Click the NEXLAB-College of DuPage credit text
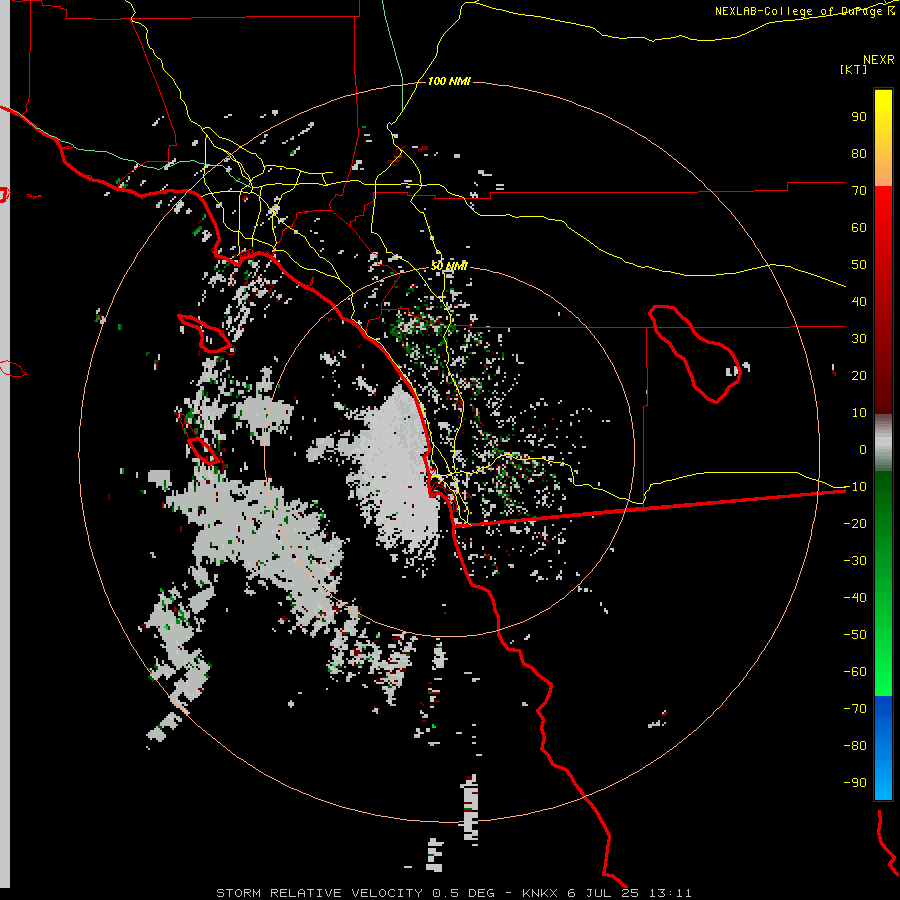 (x=805, y=11)
